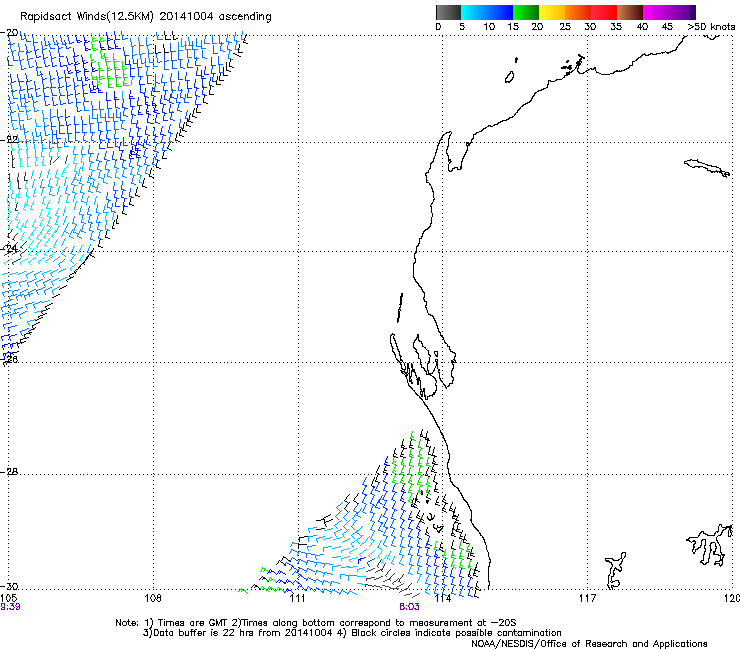Click the yellow 20-25 knots legend segment
The height and width of the screenshot is (650, 740).
[x=552, y=12]
